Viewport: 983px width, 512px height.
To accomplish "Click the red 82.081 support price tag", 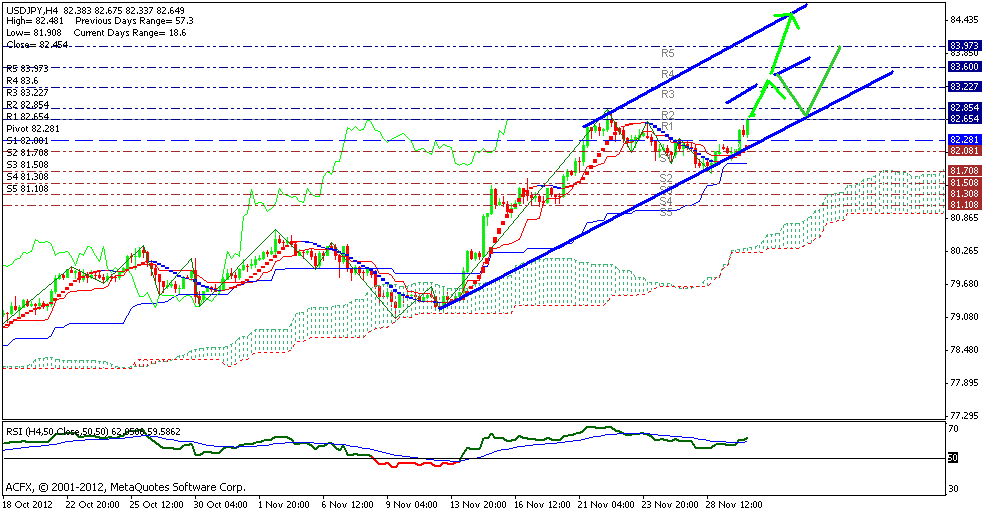I will point(964,150).
